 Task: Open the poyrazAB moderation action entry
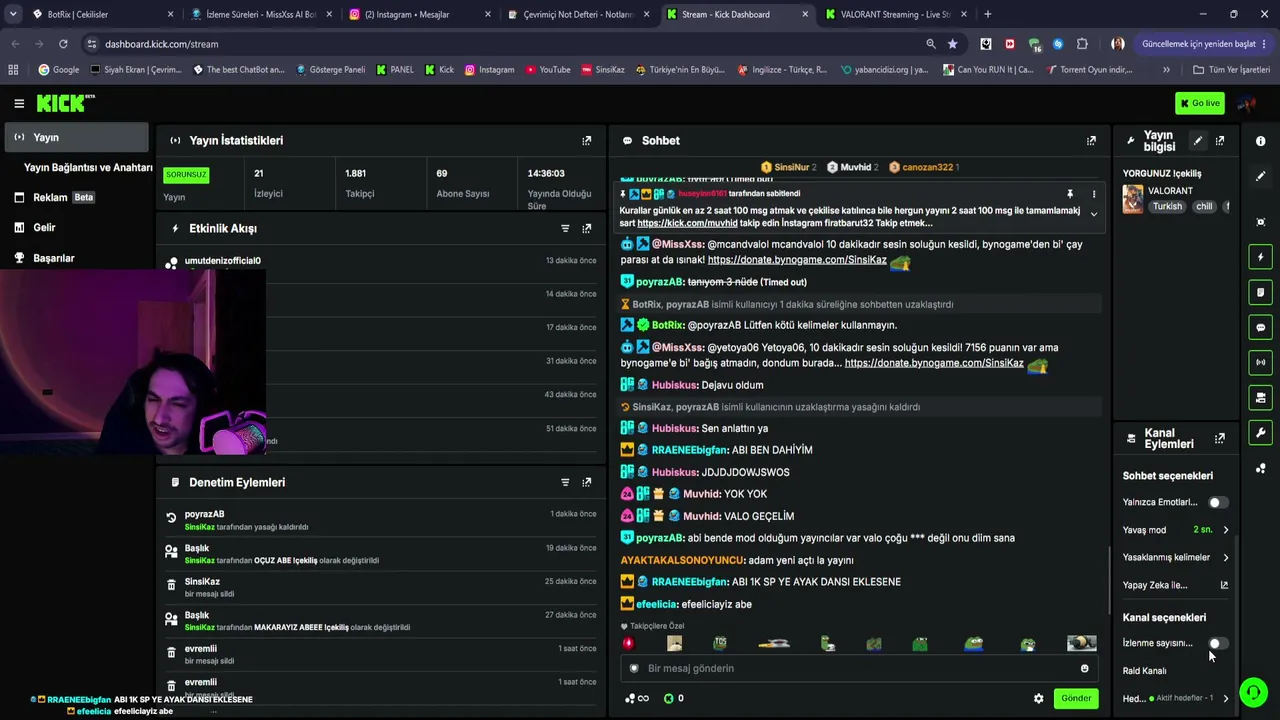tap(380, 520)
